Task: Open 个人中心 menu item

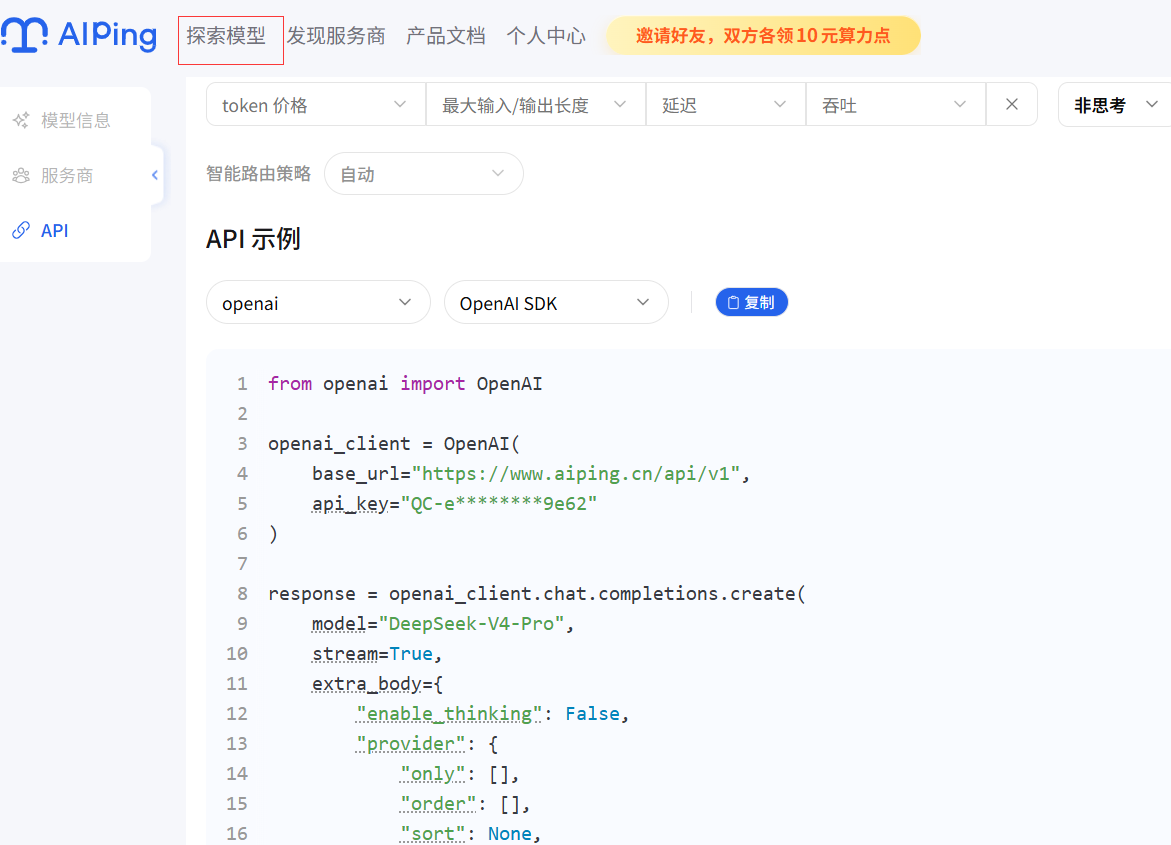Action: click(x=546, y=35)
